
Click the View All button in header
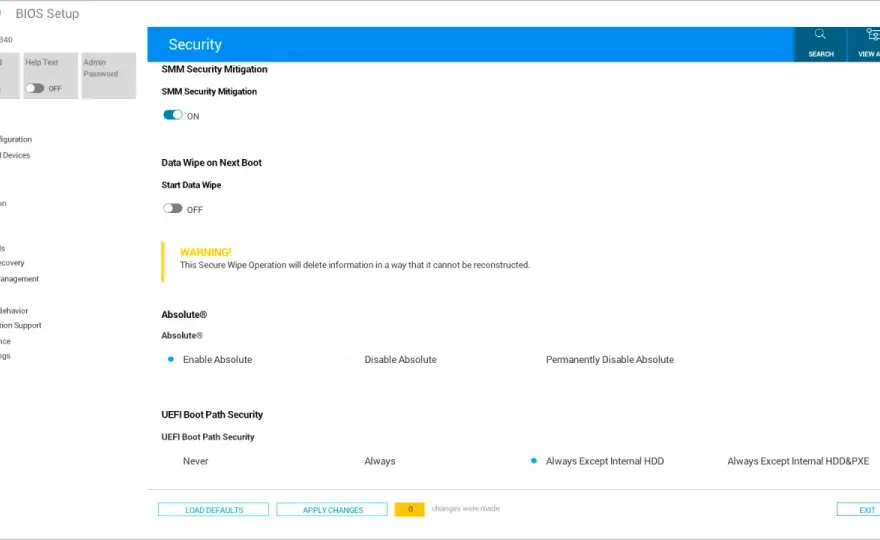(x=864, y=44)
